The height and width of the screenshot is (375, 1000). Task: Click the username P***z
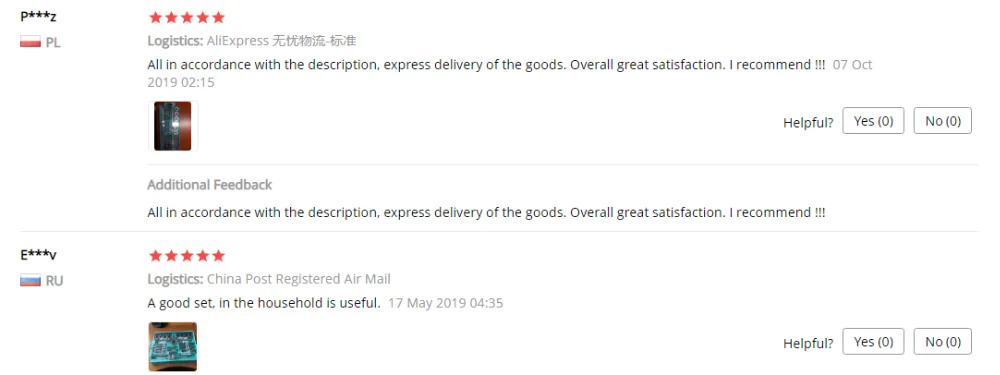[x=38, y=17]
